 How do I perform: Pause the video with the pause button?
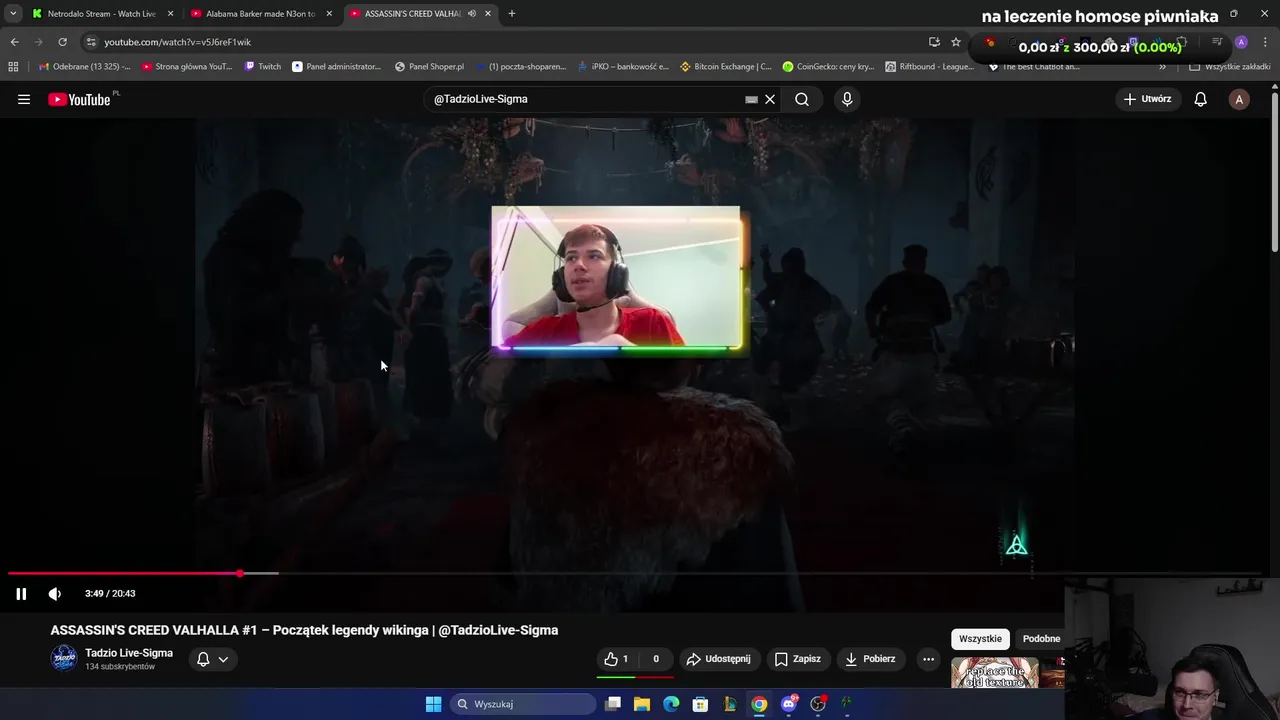point(21,594)
